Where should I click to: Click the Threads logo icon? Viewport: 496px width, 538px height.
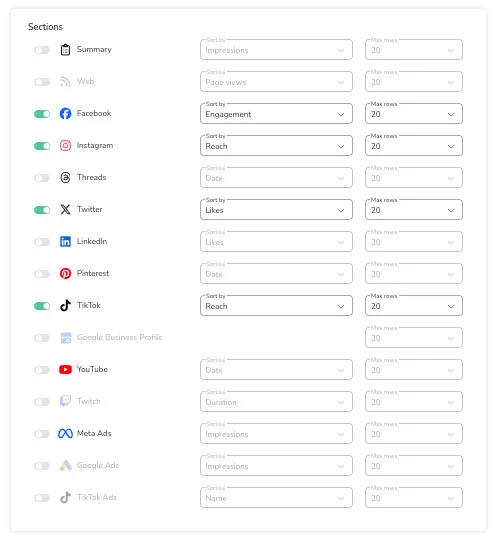click(65, 177)
